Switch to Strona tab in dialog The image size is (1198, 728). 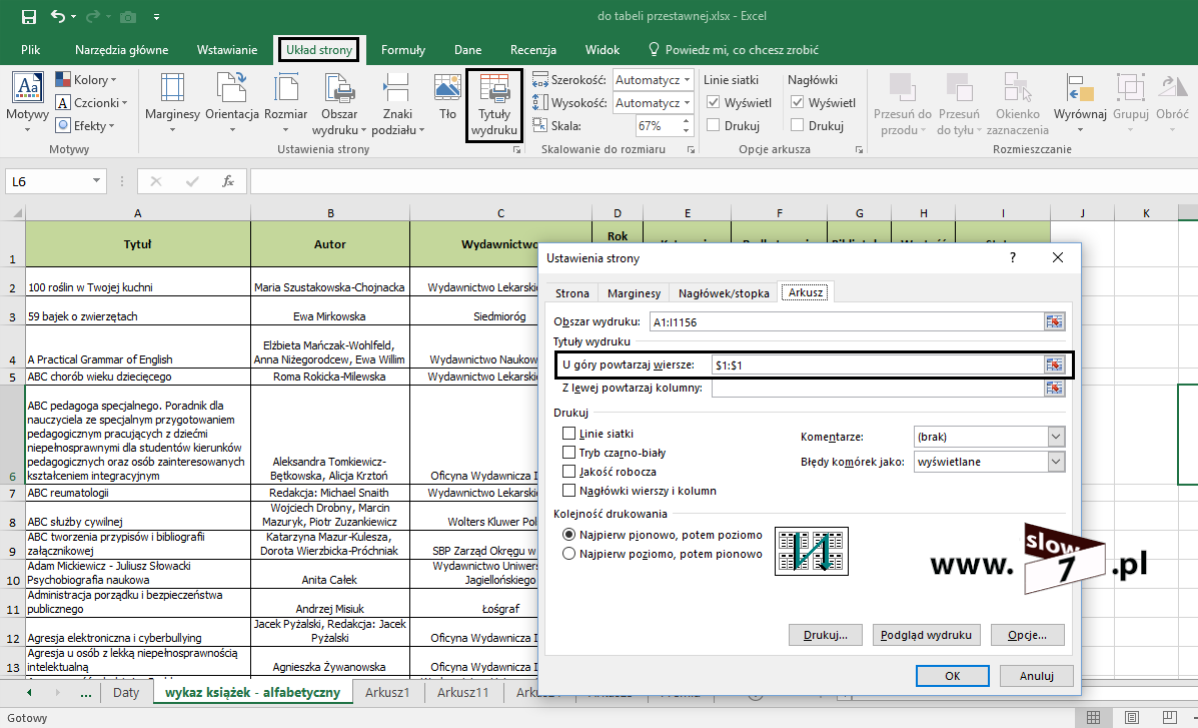[572, 293]
